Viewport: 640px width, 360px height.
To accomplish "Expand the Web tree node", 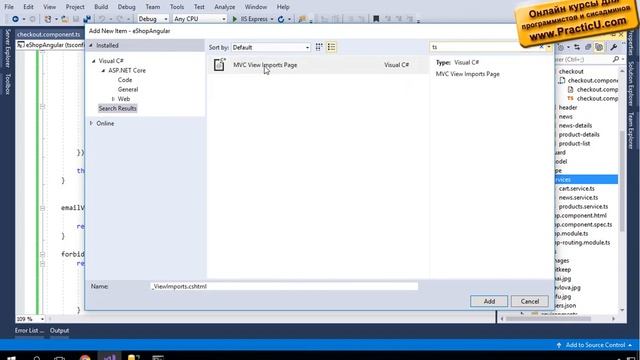I will coord(113,99).
